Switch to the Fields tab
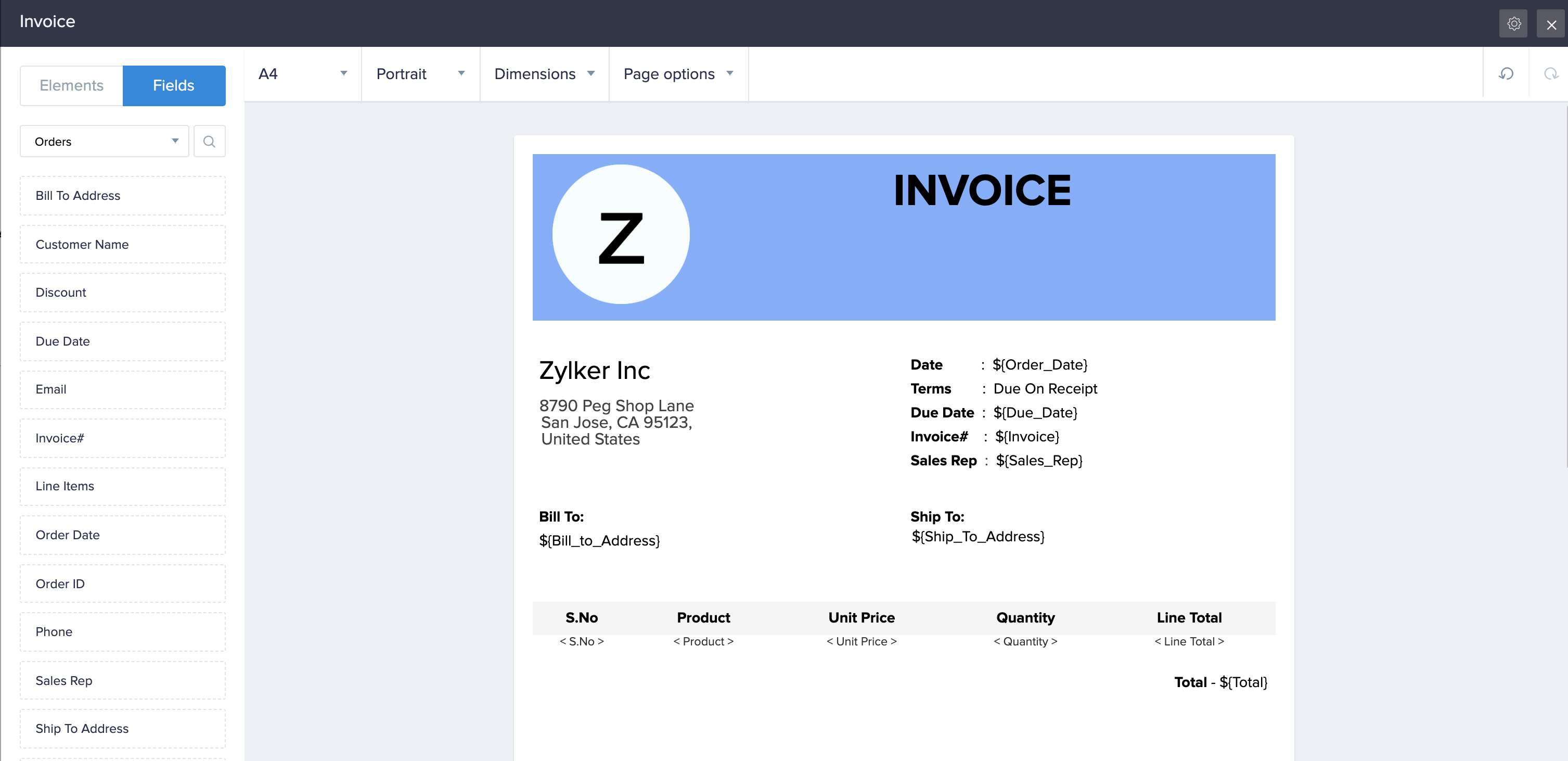The height and width of the screenshot is (761, 1568). 173,86
